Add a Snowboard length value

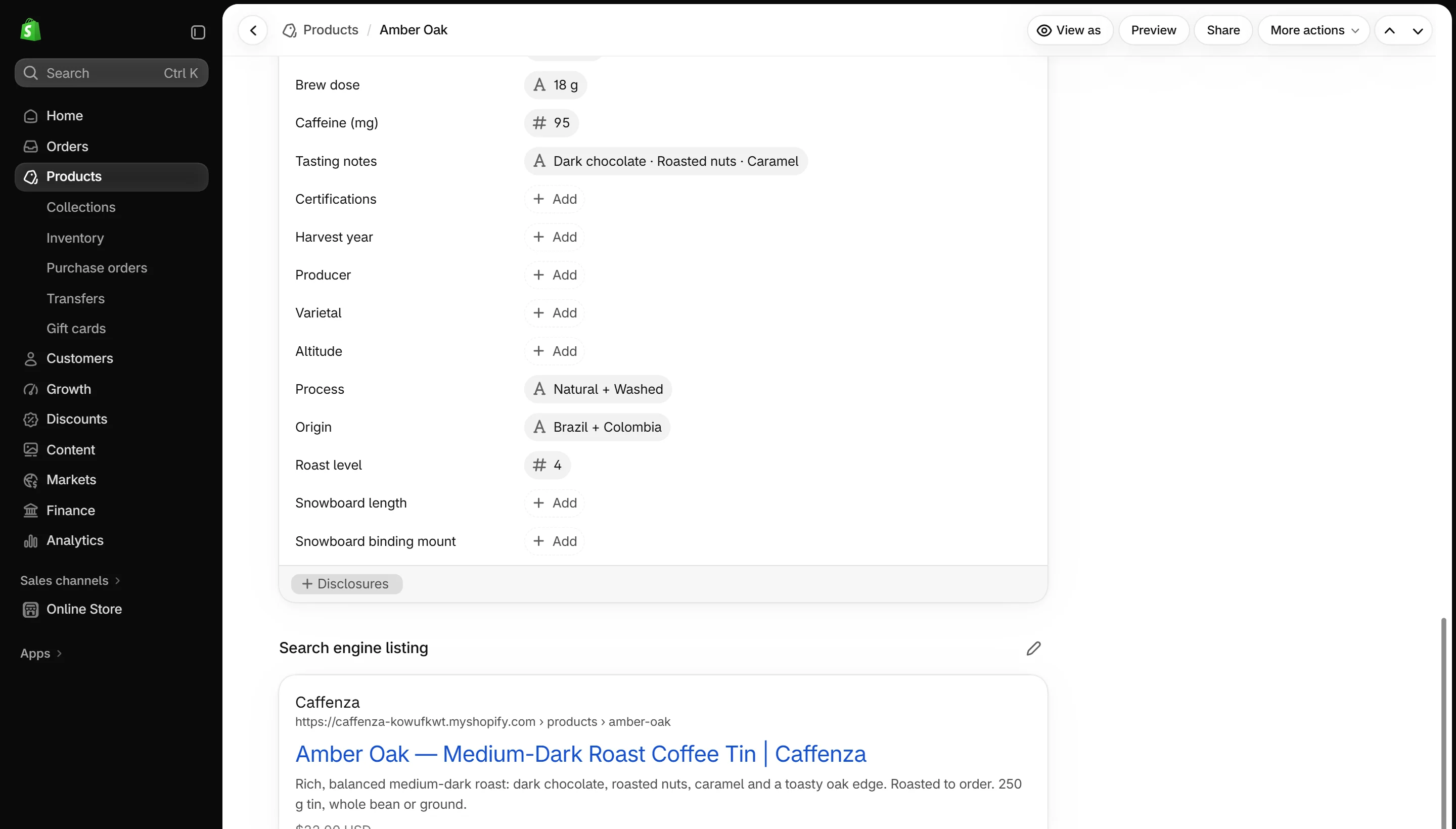pos(555,503)
